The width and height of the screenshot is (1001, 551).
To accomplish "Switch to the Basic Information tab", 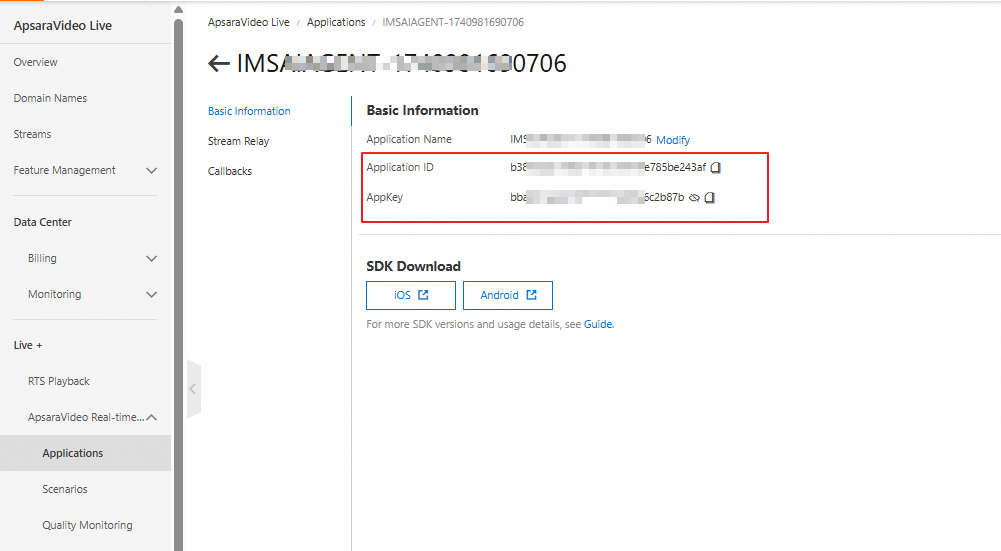I will click(x=249, y=111).
